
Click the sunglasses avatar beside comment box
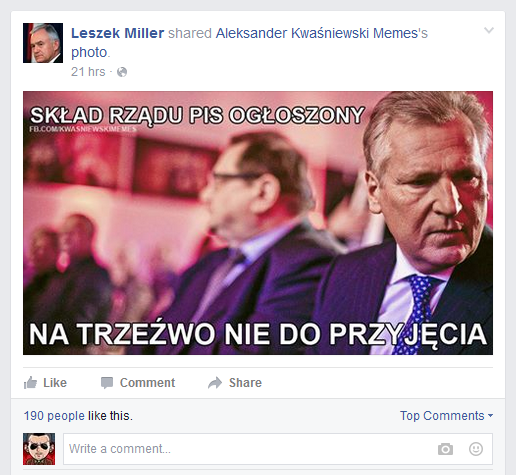pos(39,449)
